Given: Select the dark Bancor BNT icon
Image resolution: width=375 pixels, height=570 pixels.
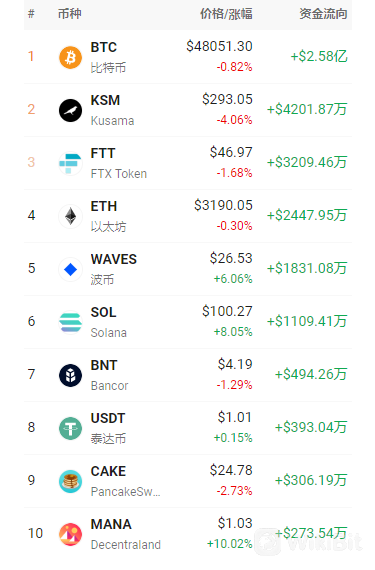Looking at the screenshot, I should (x=70, y=375).
